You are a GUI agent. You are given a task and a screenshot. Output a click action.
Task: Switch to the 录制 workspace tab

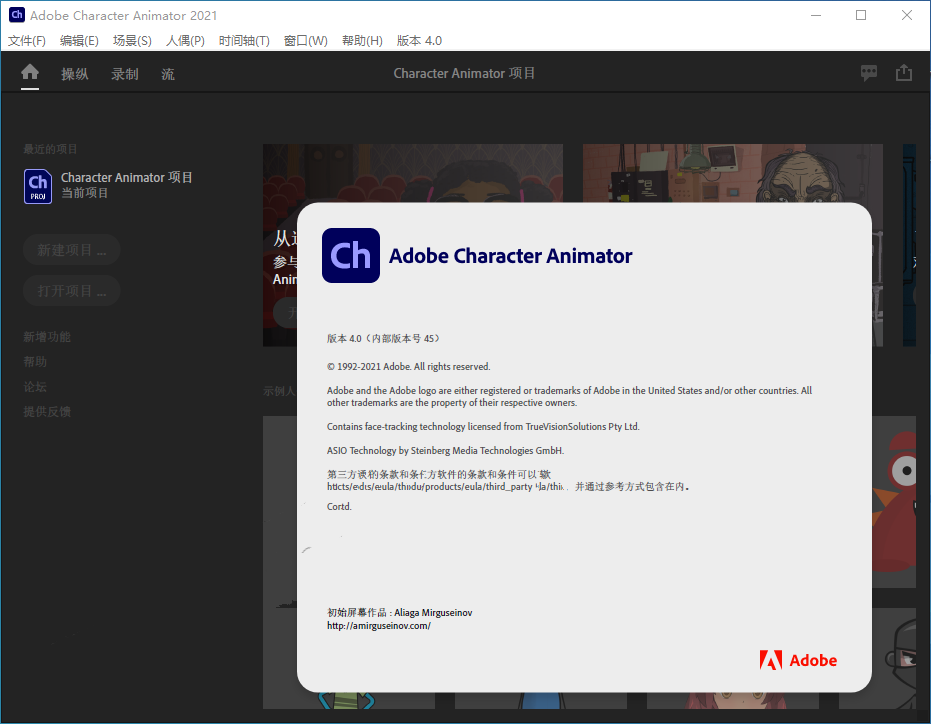tap(125, 74)
